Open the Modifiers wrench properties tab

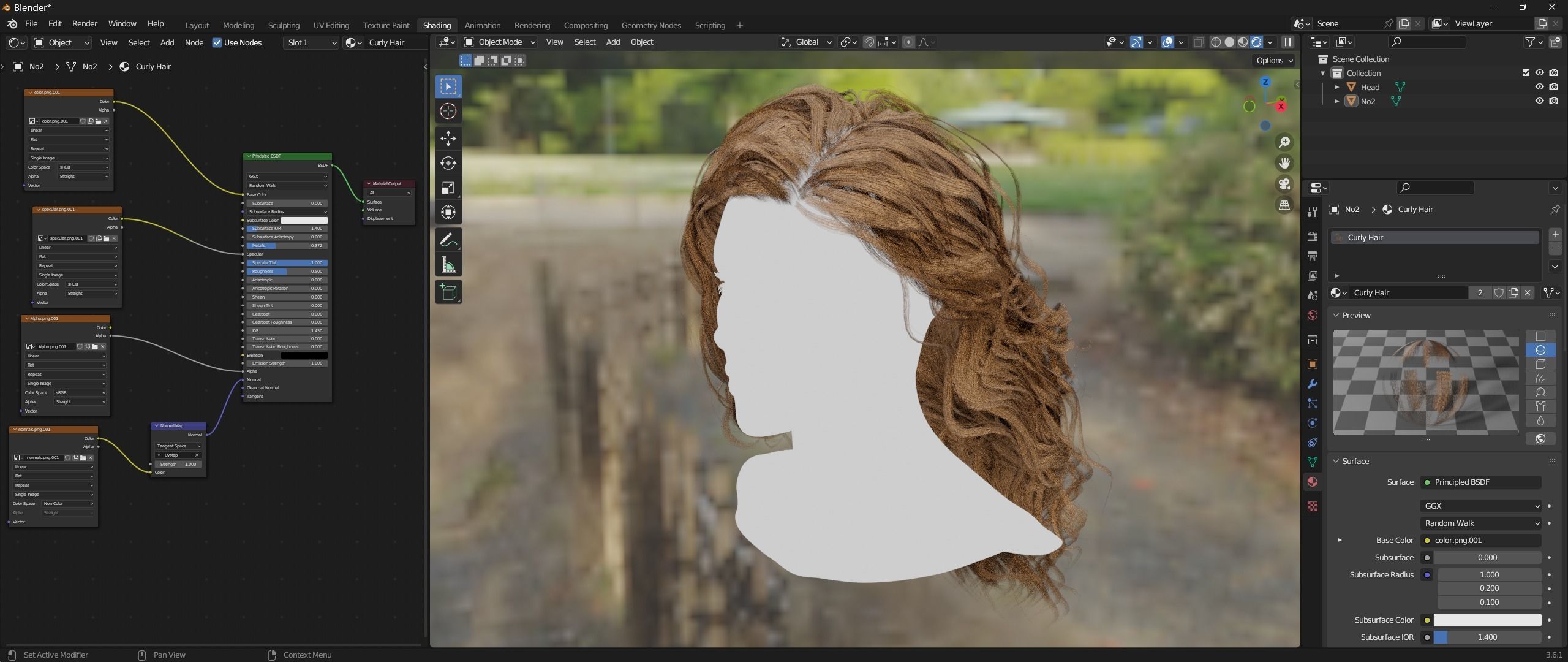tap(1313, 384)
